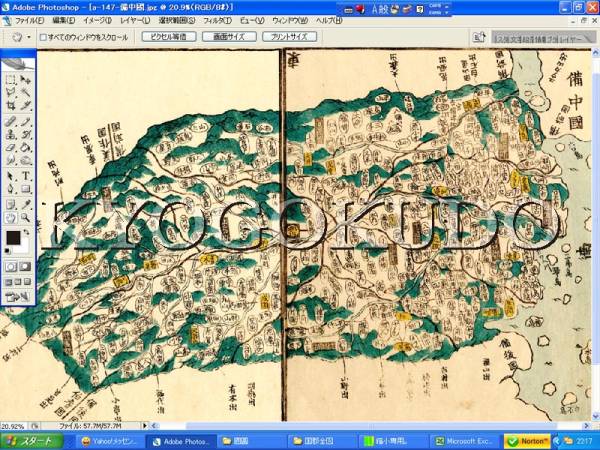600x450 pixels.
Task: Open the File Browser toggle icon
Action: click(x=479, y=37)
